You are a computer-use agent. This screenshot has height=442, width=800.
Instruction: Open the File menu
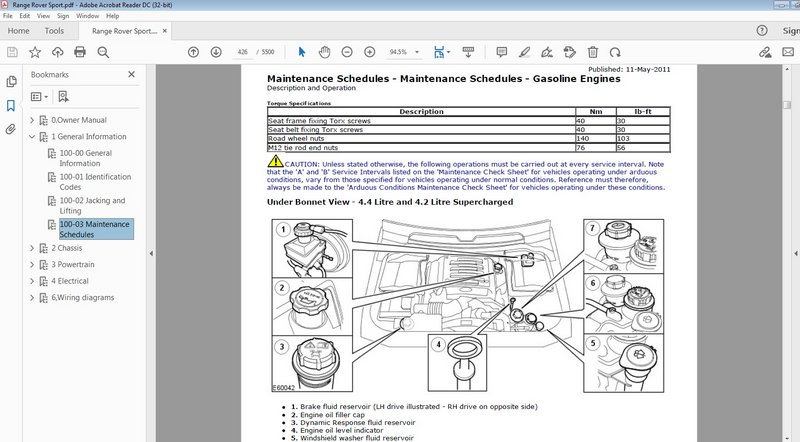click(x=8, y=16)
